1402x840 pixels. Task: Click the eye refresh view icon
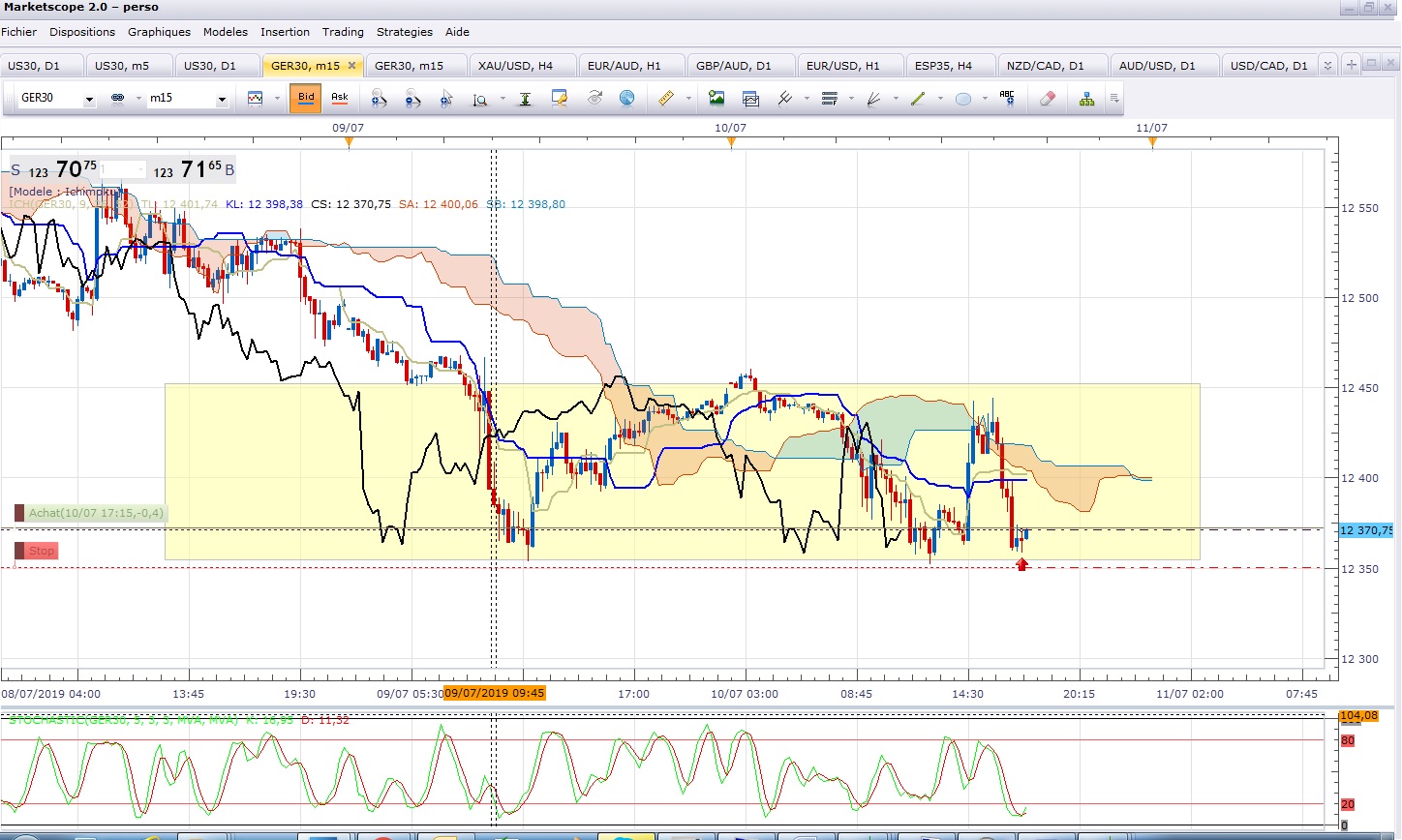[594, 98]
